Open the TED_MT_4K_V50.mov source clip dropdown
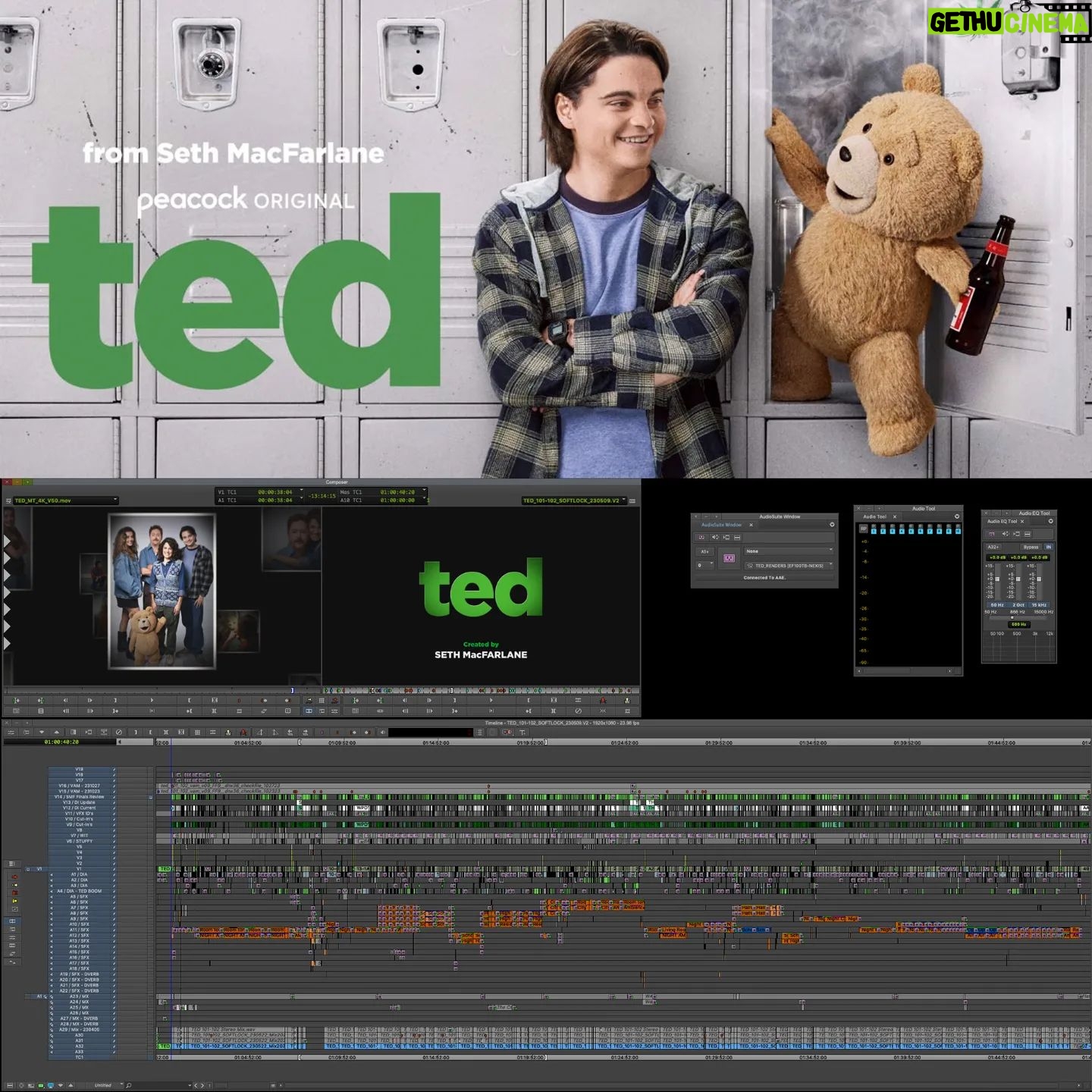 [x=65, y=500]
